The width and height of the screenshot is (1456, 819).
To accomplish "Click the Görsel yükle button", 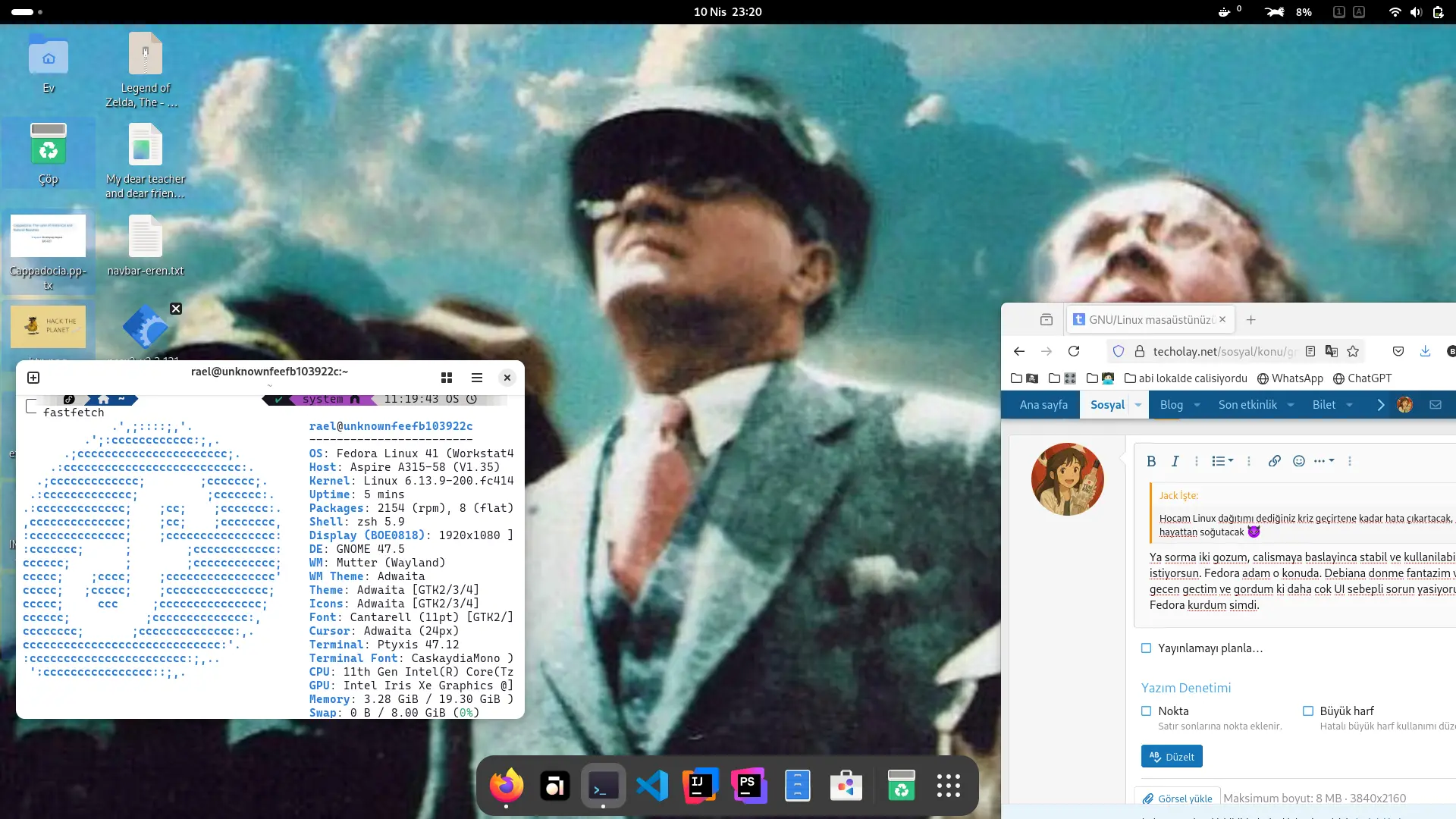I will point(1178,799).
